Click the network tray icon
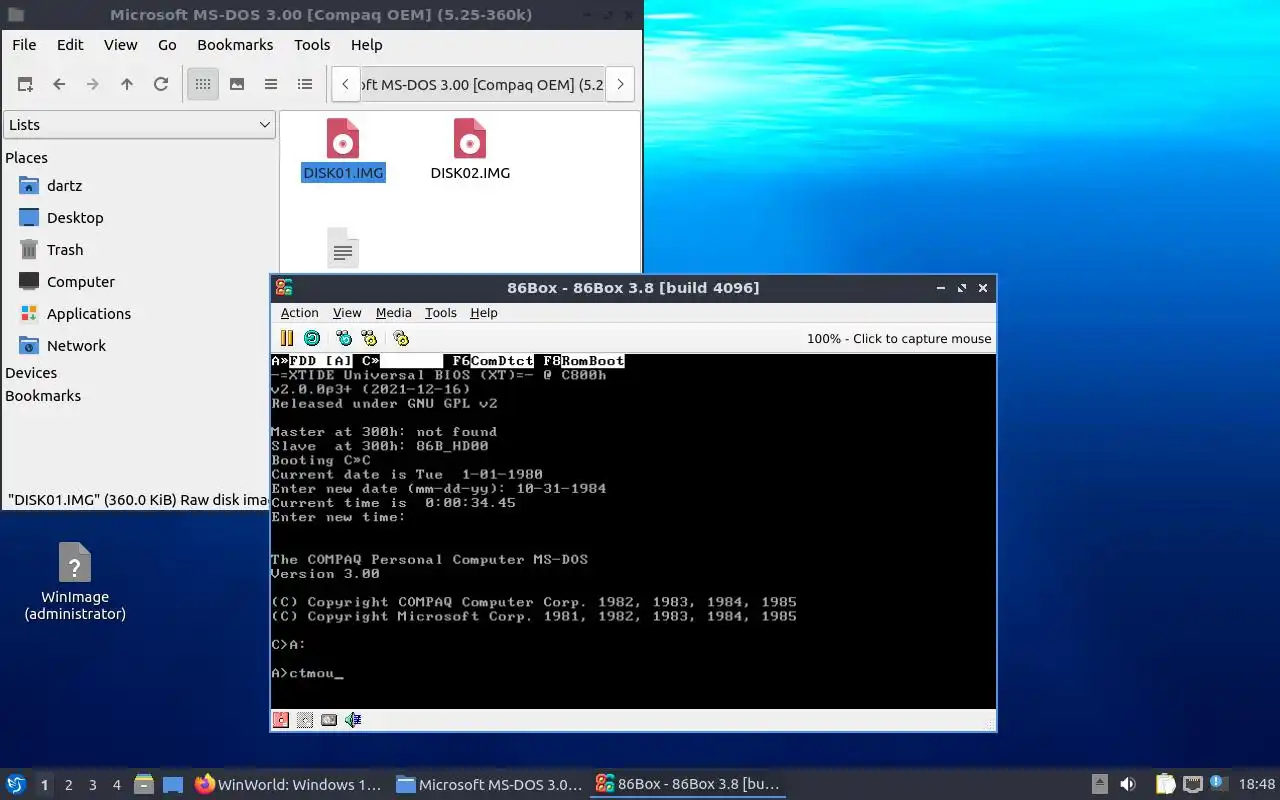The image size is (1280, 800). (x=1193, y=785)
